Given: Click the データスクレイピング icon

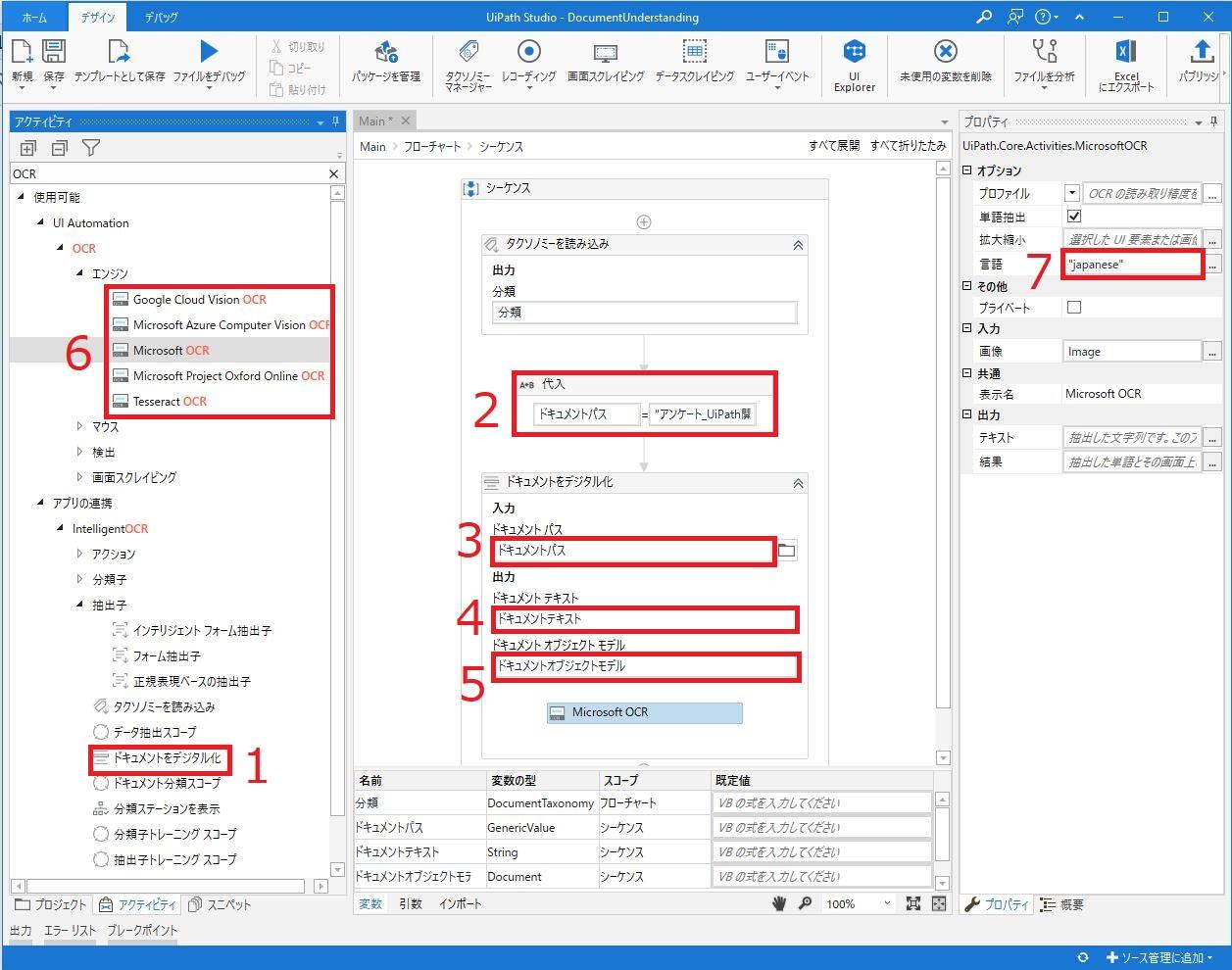Looking at the screenshot, I should tap(694, 52).
